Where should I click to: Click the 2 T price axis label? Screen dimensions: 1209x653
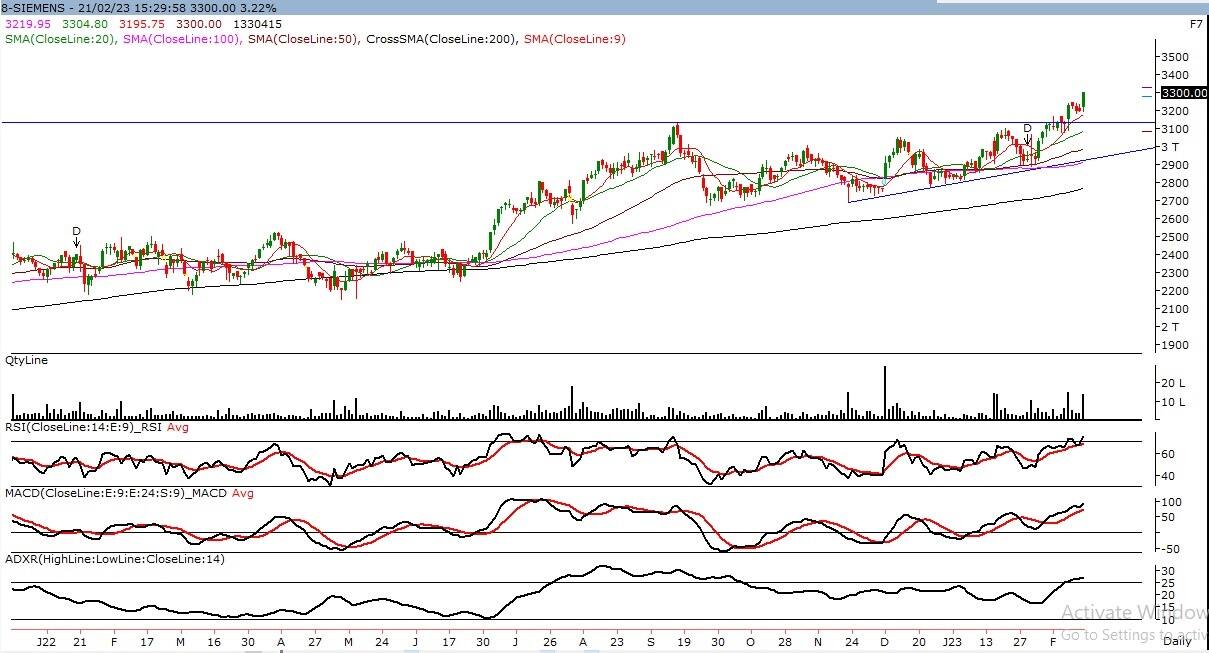[x=1168, y=327]
